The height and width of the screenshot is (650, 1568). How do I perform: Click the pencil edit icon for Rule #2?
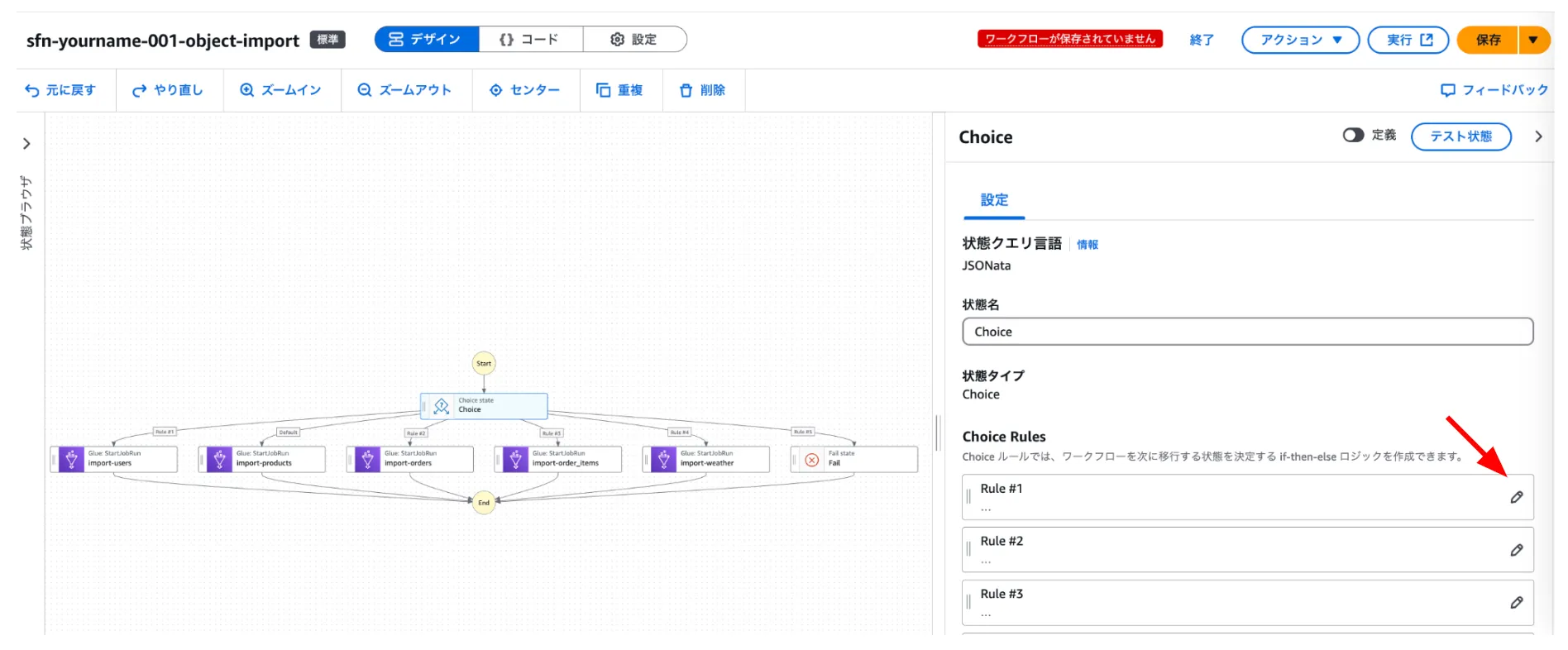pyautogui.click(x=1516, y=550)
